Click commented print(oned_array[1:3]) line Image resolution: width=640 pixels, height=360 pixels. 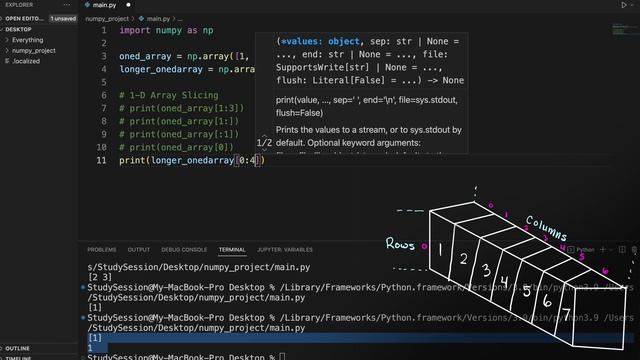(182, 109)
